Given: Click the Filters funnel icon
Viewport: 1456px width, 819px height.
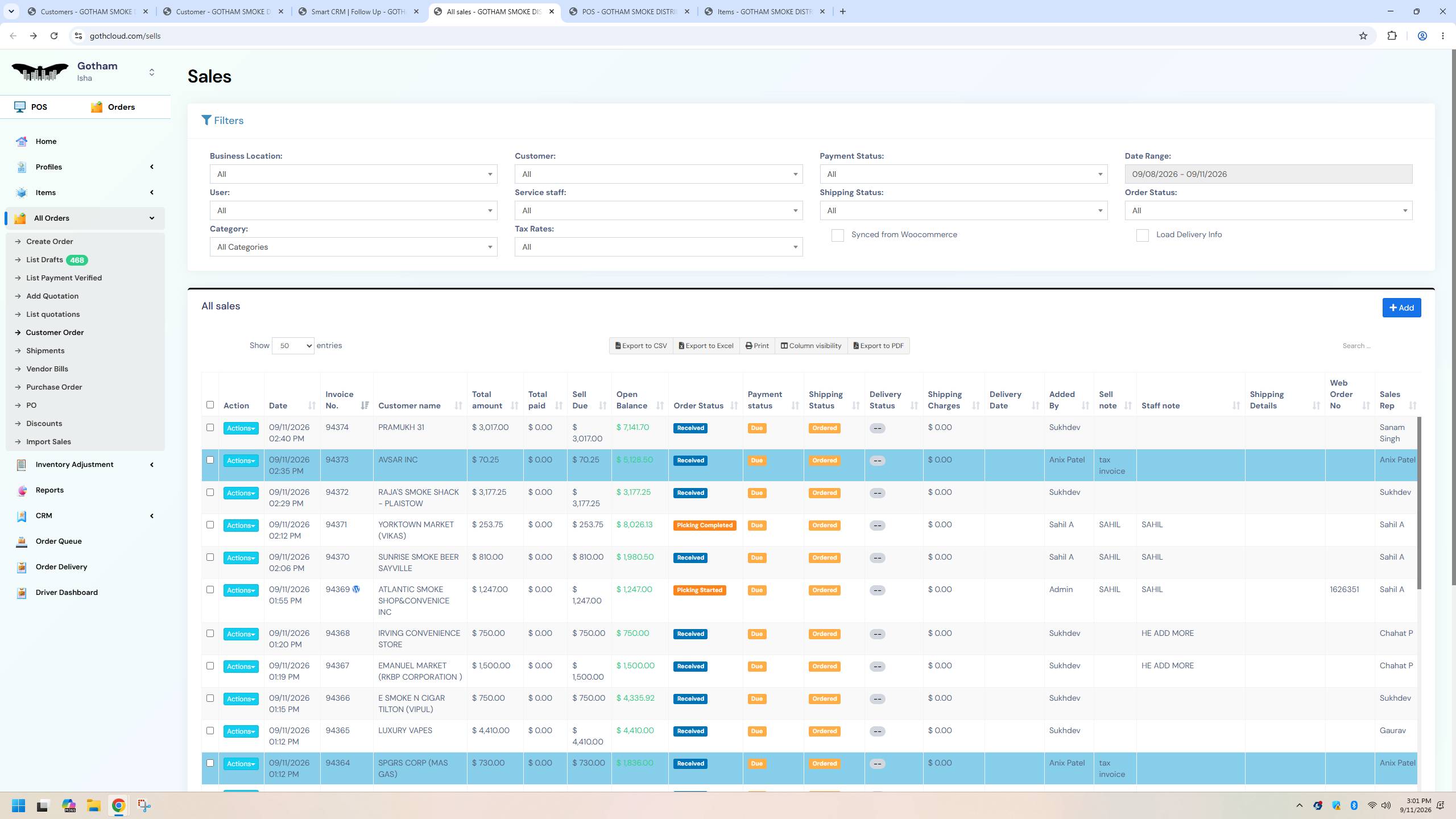Looking at the screenshot, I should tap(206, 121).
